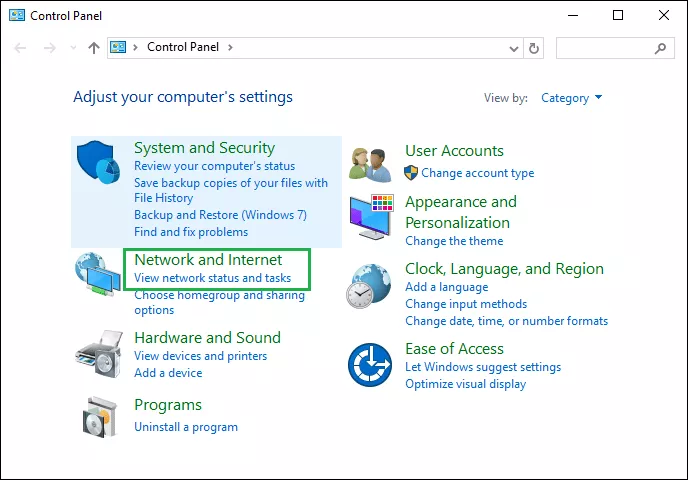The width and height of the screenshot is (688, 480).
Task: Click the Programs disc box icon
Action: pos(100,417)
